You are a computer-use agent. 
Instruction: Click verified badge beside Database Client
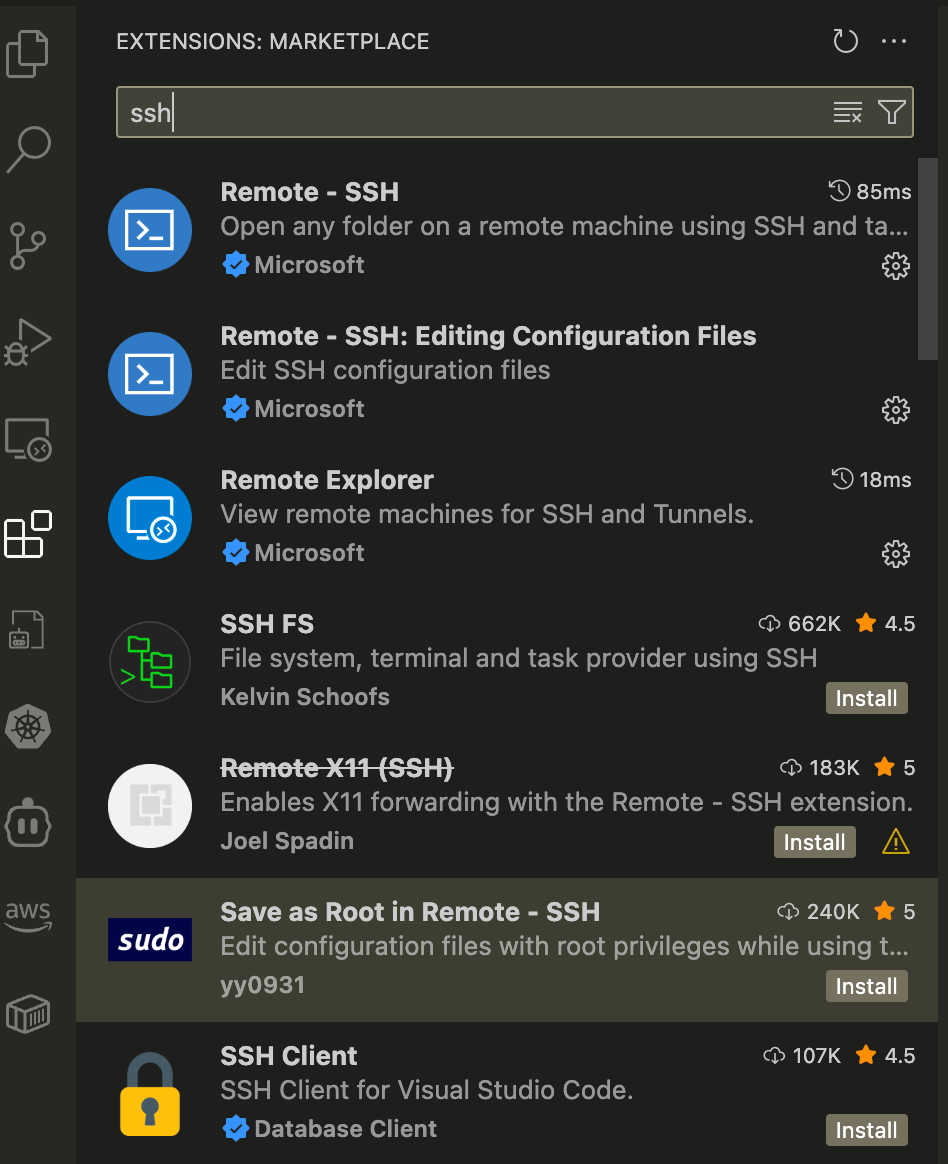point(235,1129)
